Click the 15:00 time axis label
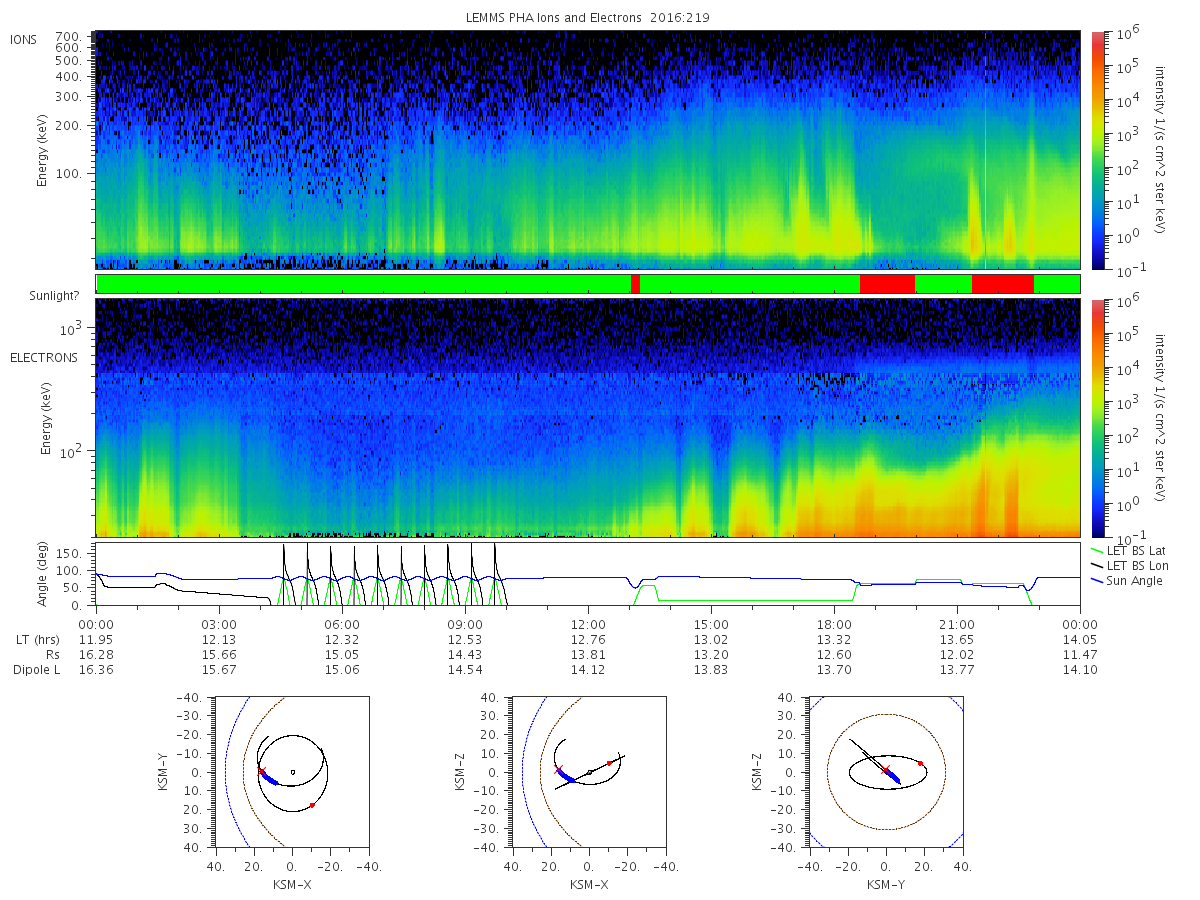The image size is (1200, 900). pos(711,623)
